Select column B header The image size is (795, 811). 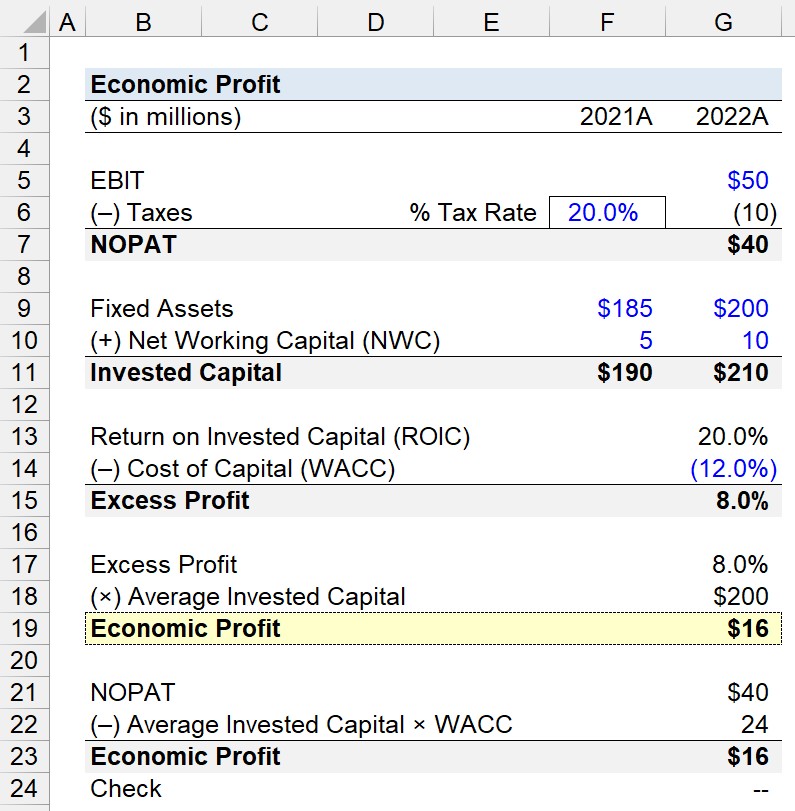[x=143, y=22]
